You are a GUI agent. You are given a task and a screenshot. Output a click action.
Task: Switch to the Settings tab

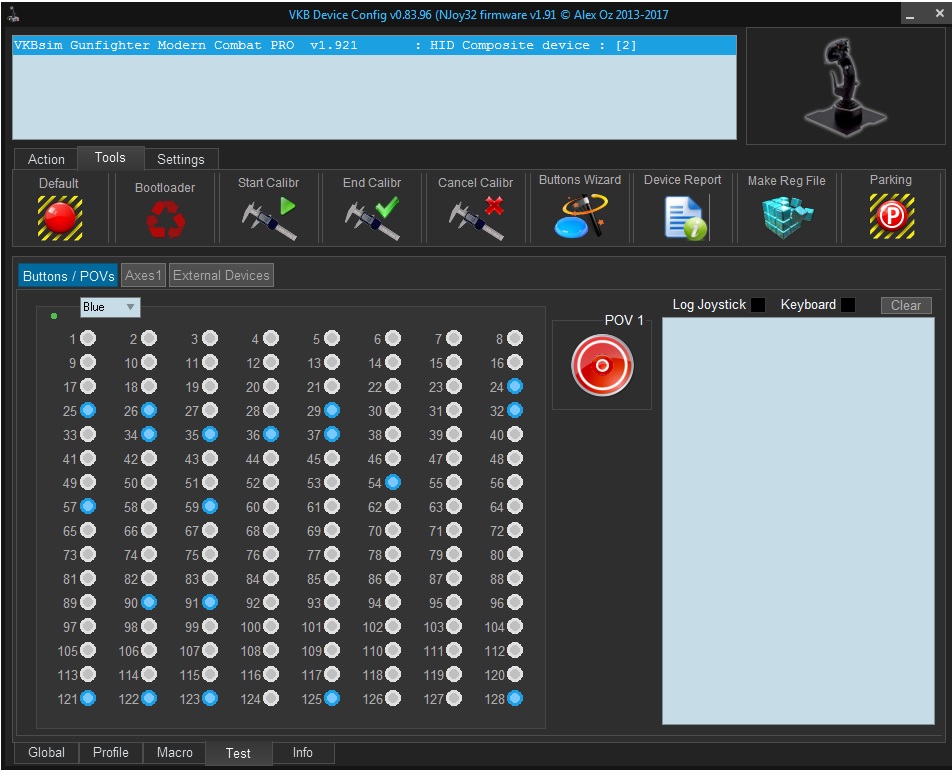click(x=181, y=159)
